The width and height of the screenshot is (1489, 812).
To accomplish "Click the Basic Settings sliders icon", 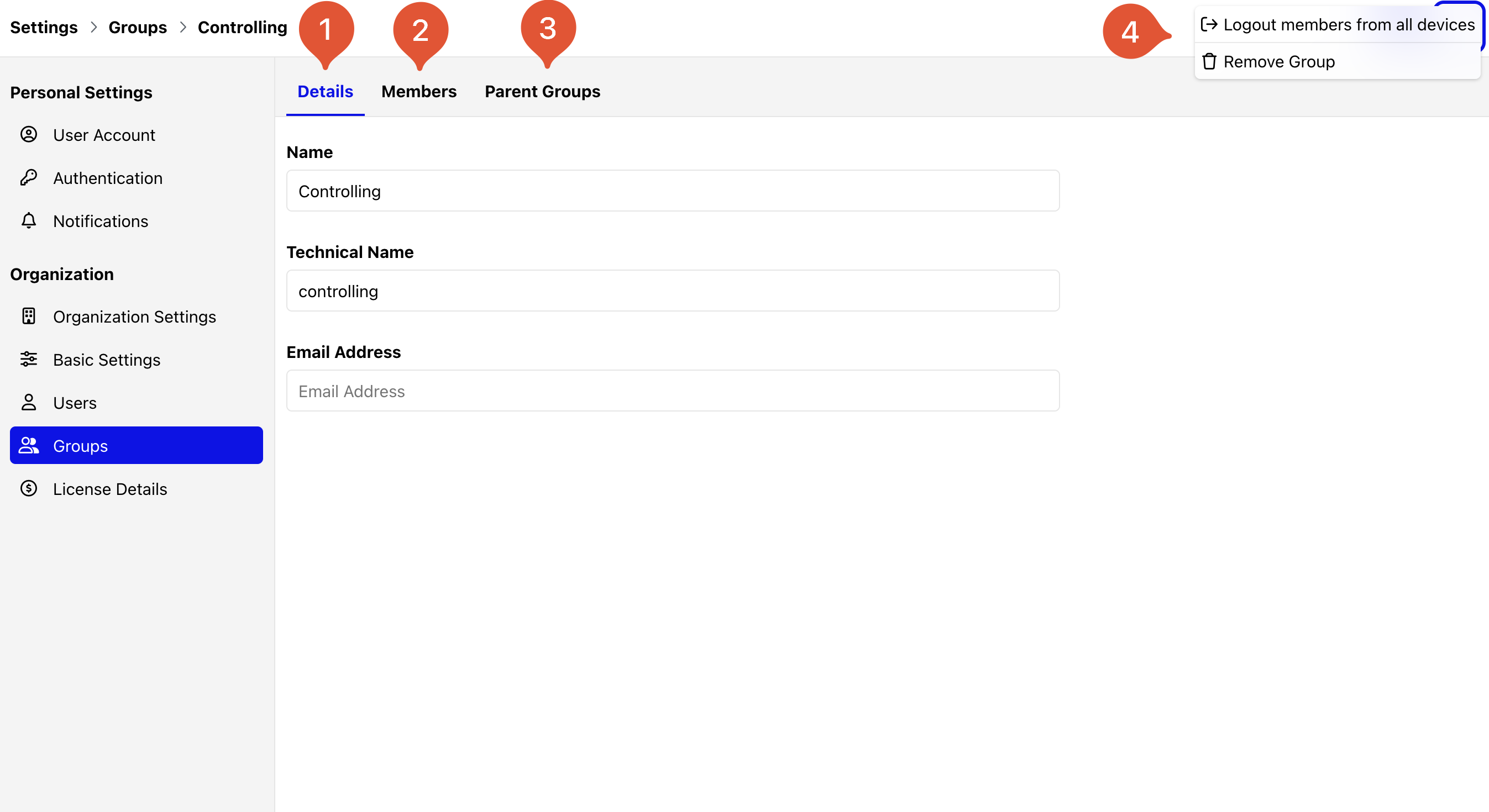I will point(28,359).
